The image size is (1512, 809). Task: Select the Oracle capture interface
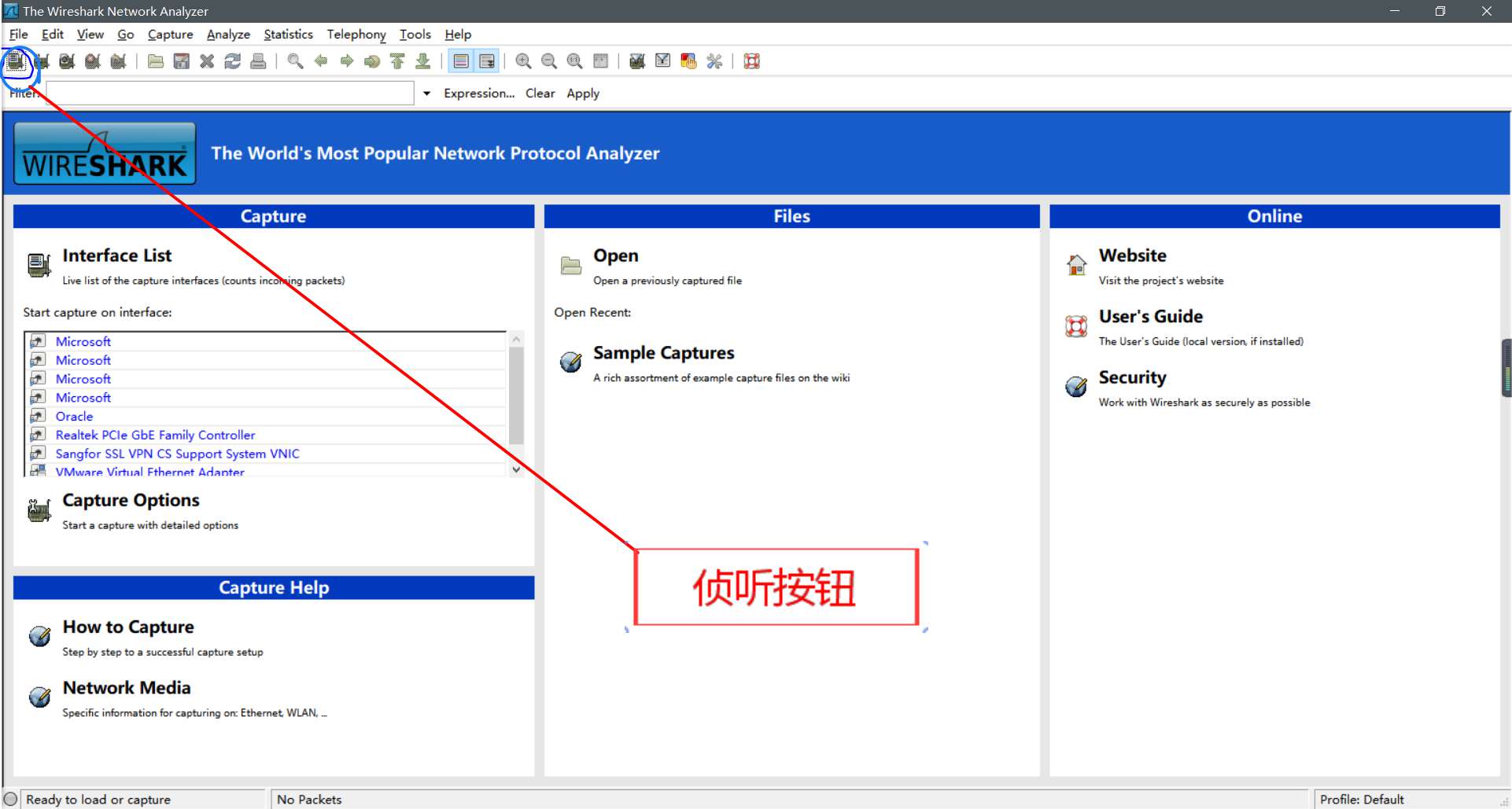[x=74, y=417]
